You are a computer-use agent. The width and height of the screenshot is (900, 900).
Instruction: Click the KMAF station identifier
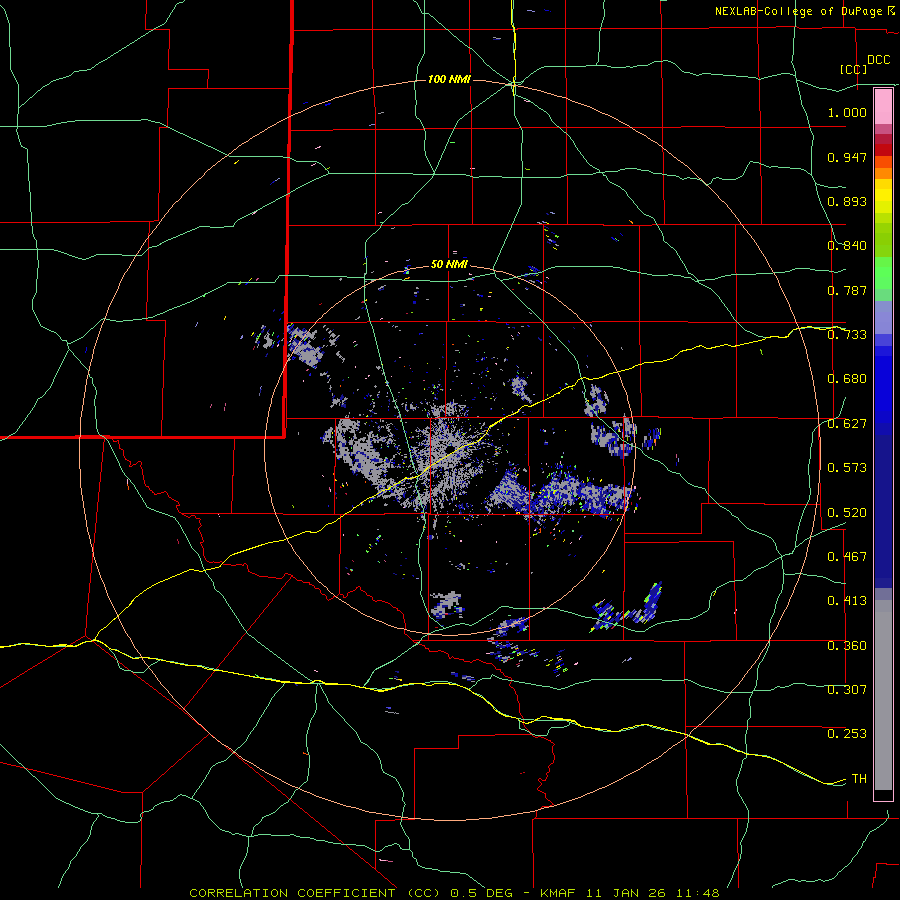[560, 893]
